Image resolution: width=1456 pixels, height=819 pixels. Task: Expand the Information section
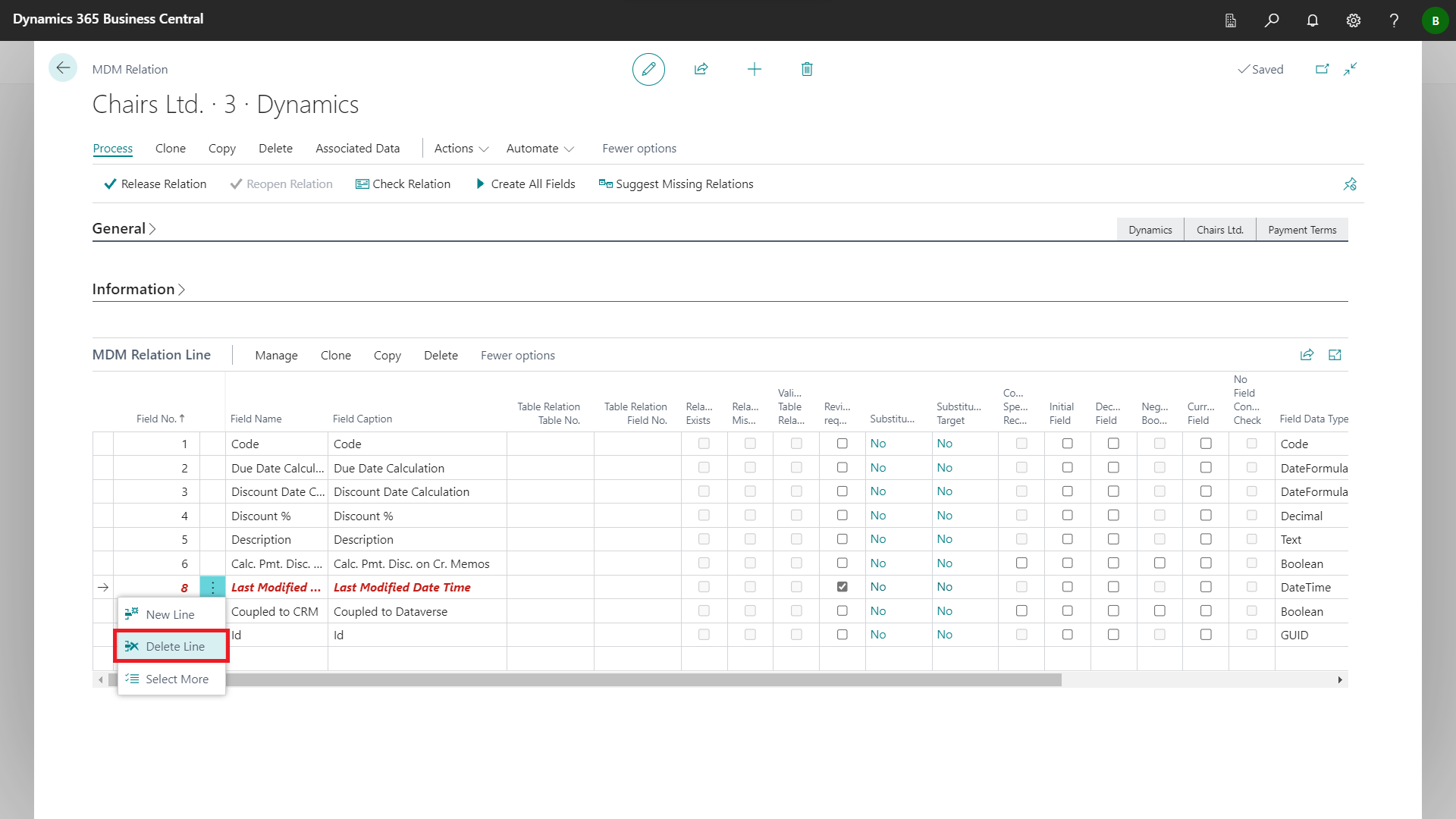[x=139, y=289]
